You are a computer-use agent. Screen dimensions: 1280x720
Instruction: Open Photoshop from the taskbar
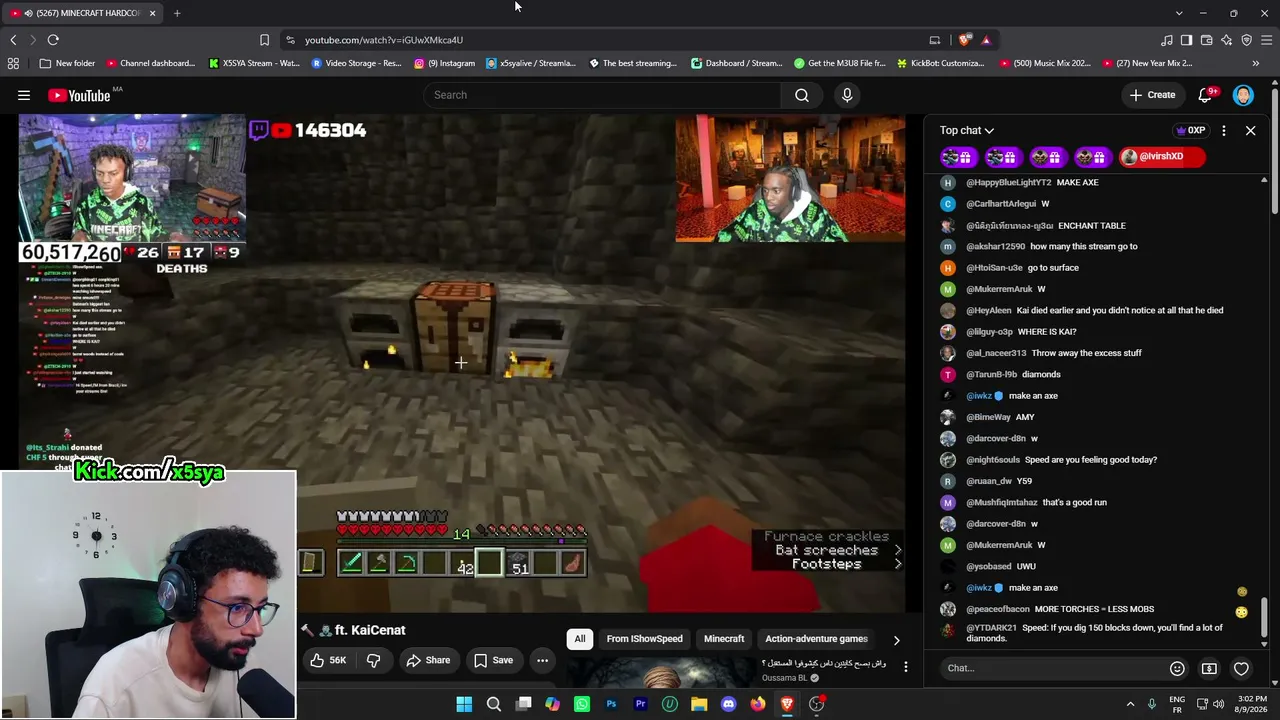coord(611,704)
